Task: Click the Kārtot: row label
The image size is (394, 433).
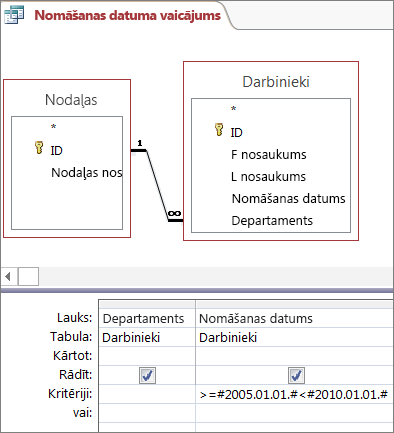Action: coord(72,356)
